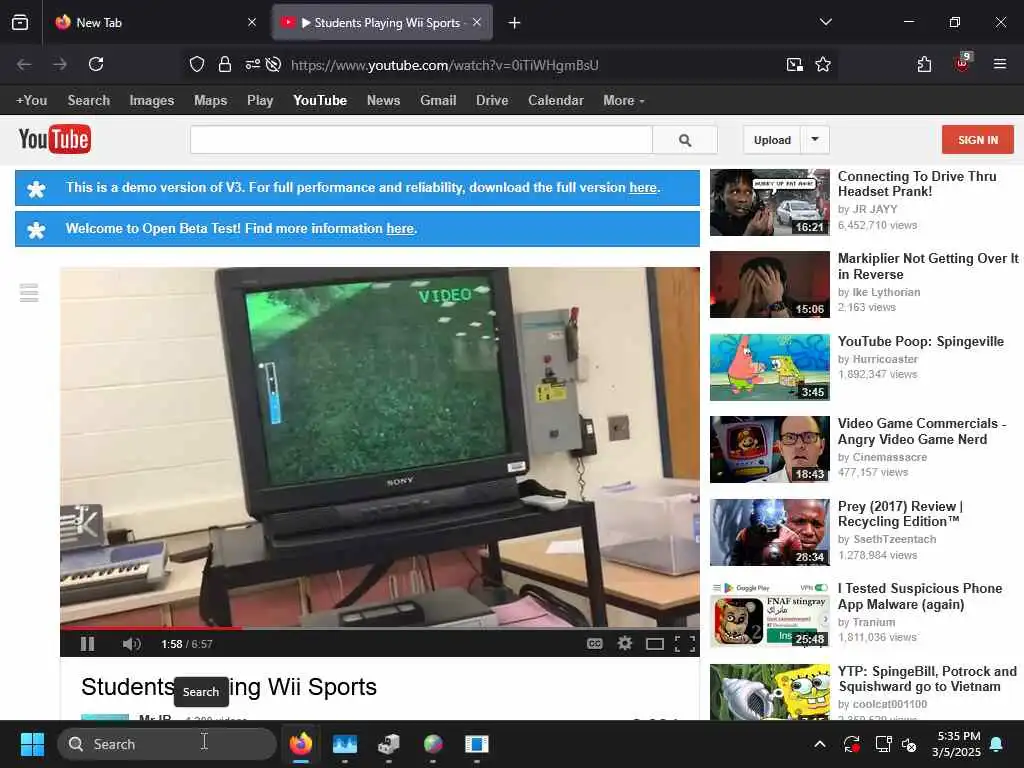The height and width of the screenshot is (768, 1024).
Task: Mute the video via the speaker icon
Action: (x=131, y=644)
